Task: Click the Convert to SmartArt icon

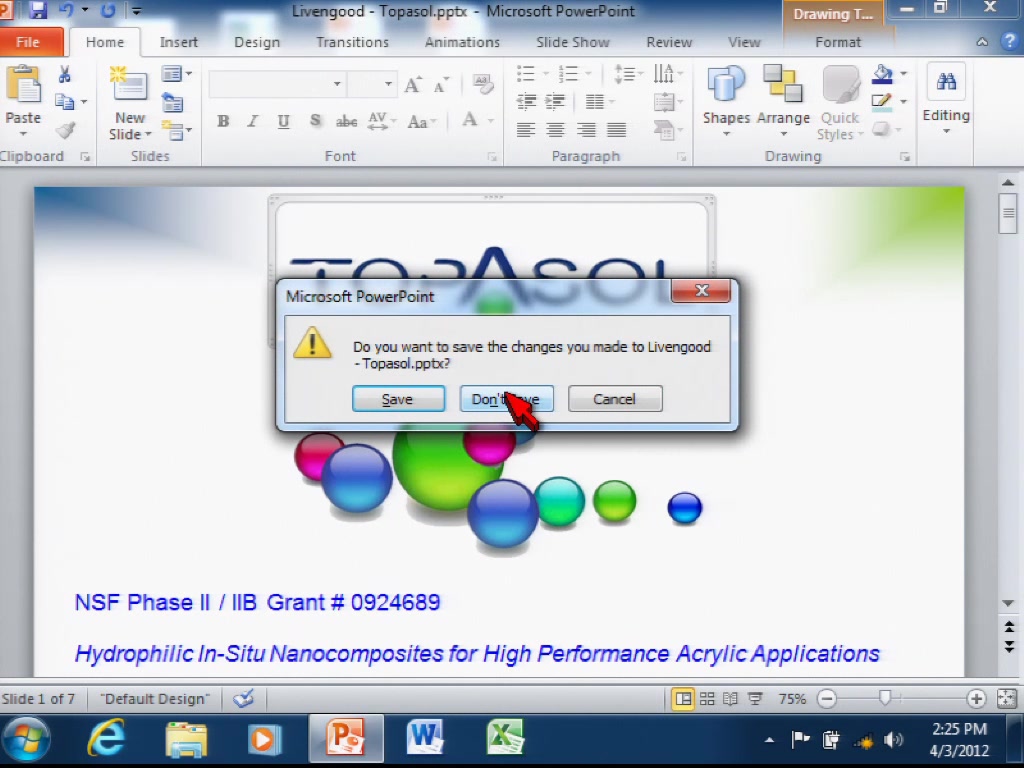Action: coord(664,131)
